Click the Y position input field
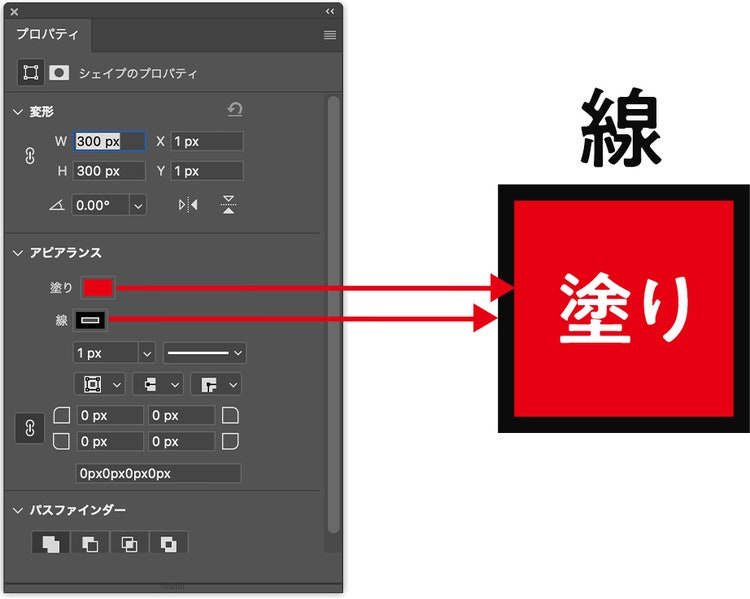The width and height of the screenshot is (750, 599). pyautogui.click(x=207, y=171)
